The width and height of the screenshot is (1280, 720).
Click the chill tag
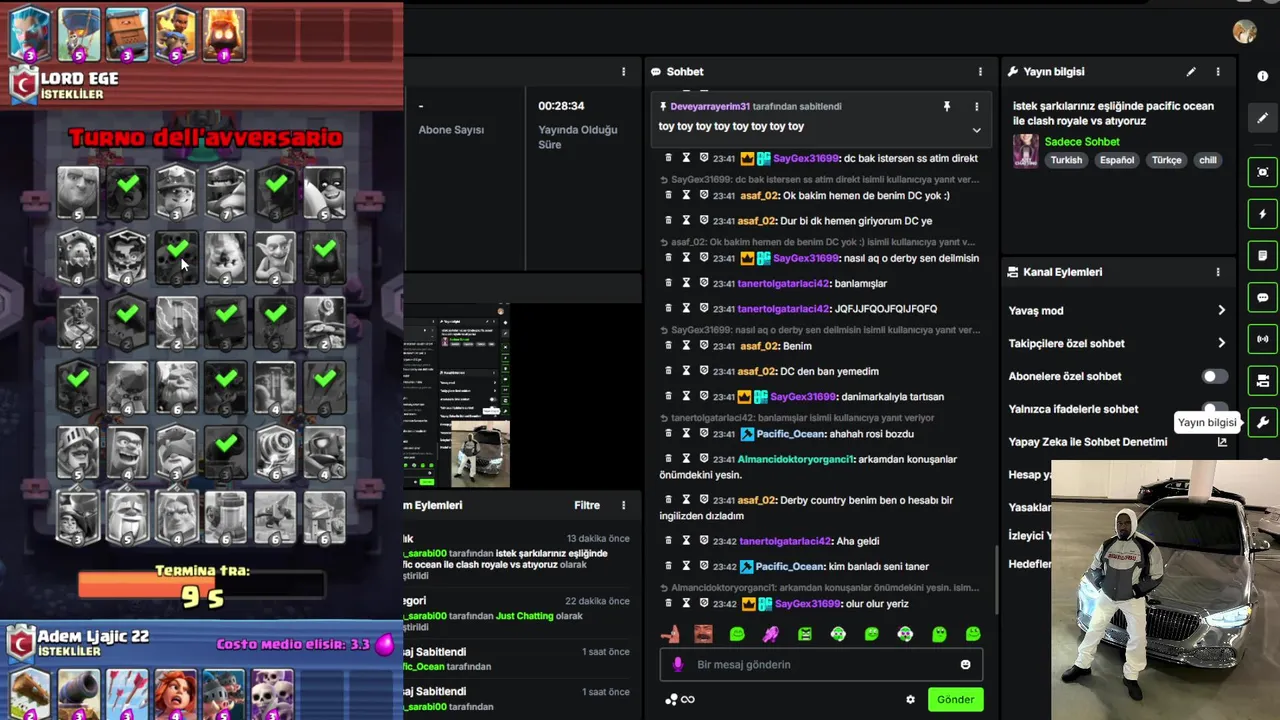1208,160
